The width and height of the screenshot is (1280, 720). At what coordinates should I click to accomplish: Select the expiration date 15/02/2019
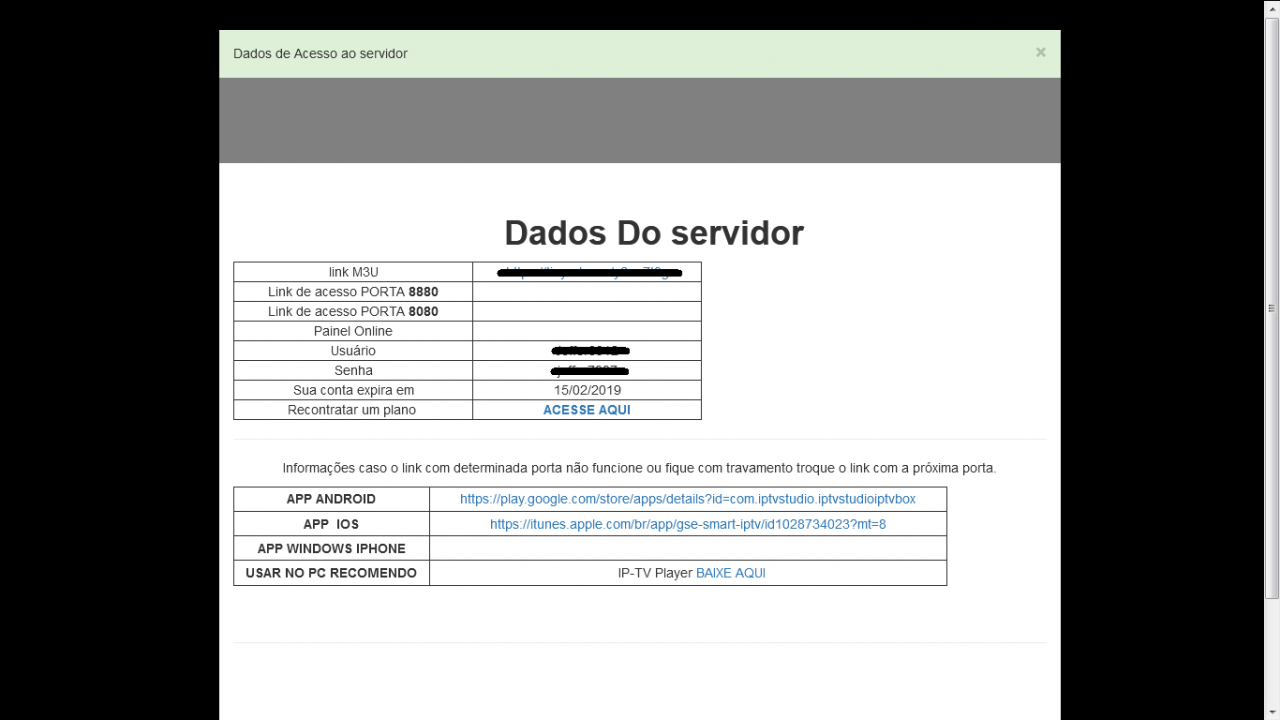[x=586, y=390]
